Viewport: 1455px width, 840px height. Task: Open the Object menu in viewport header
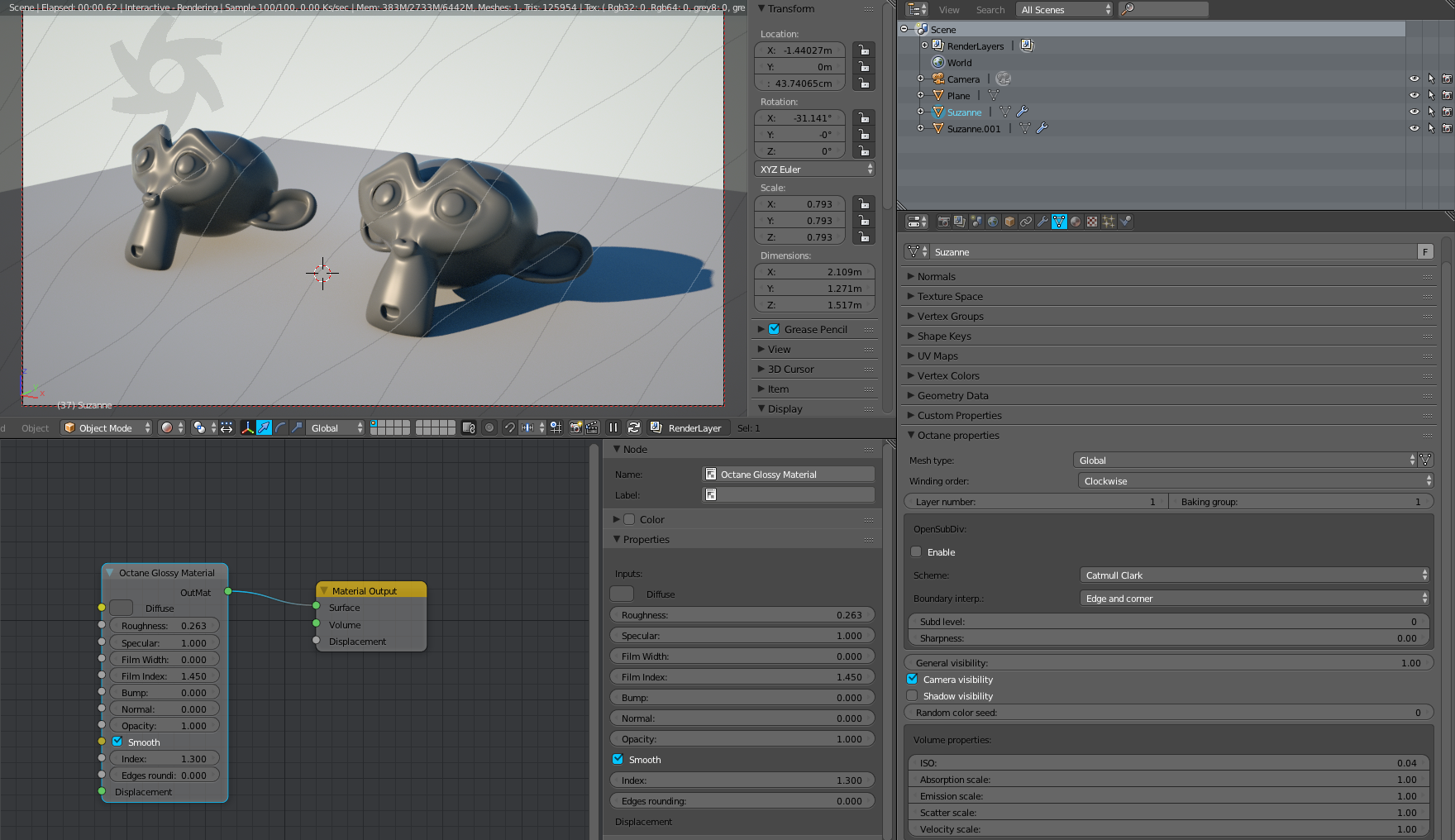36,428
